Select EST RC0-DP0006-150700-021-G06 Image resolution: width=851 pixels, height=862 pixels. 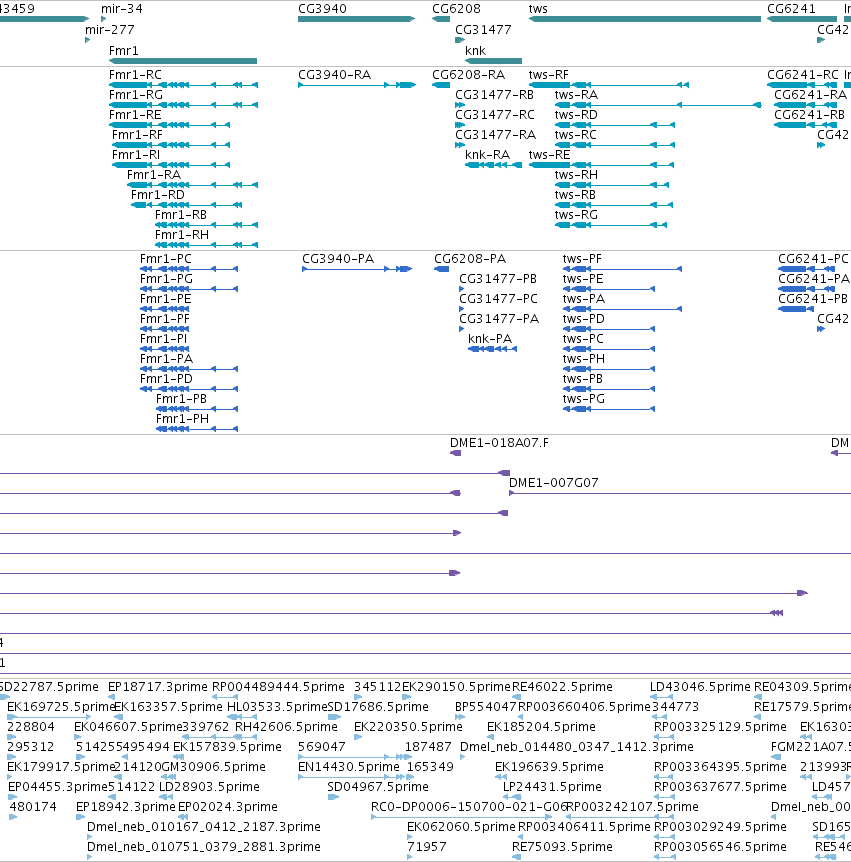click(469, 806)
